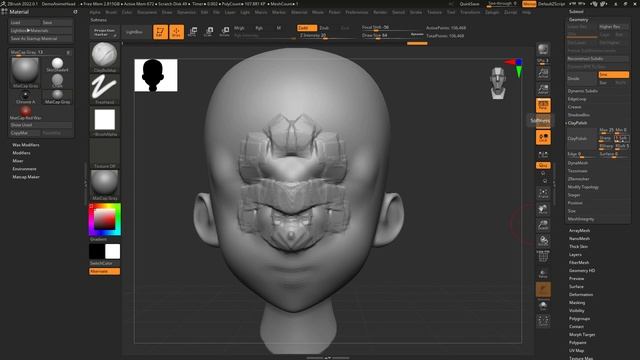The width and height of the screenshot is (640, 360).
Task: Expand the Mixer section
Action: 18,161
